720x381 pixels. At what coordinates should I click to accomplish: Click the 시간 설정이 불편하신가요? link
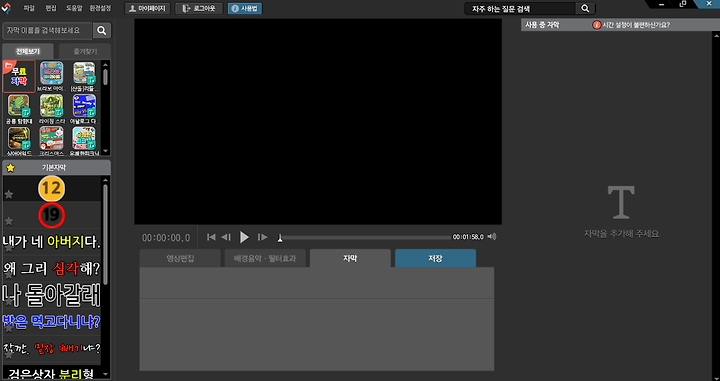coord(636,25)
